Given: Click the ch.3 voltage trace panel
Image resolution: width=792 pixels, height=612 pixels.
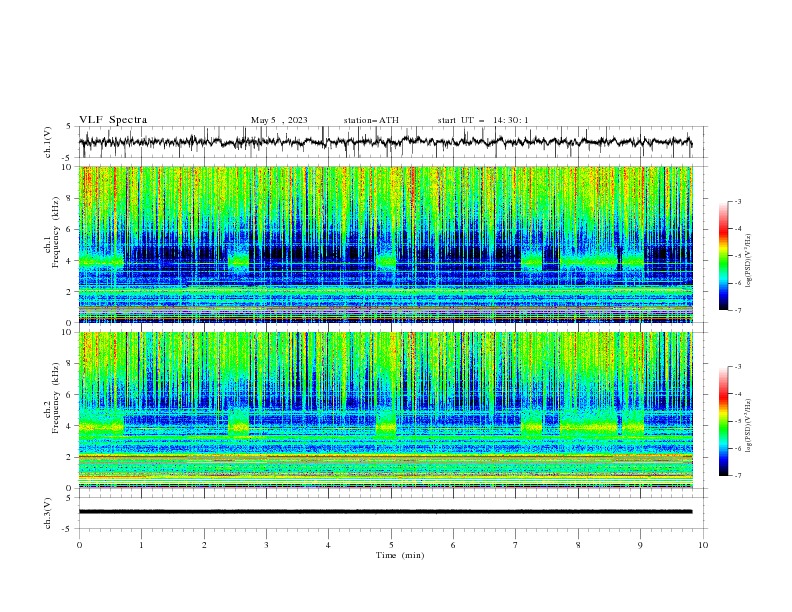Looking at the screenshot, I should pos(393,513).
